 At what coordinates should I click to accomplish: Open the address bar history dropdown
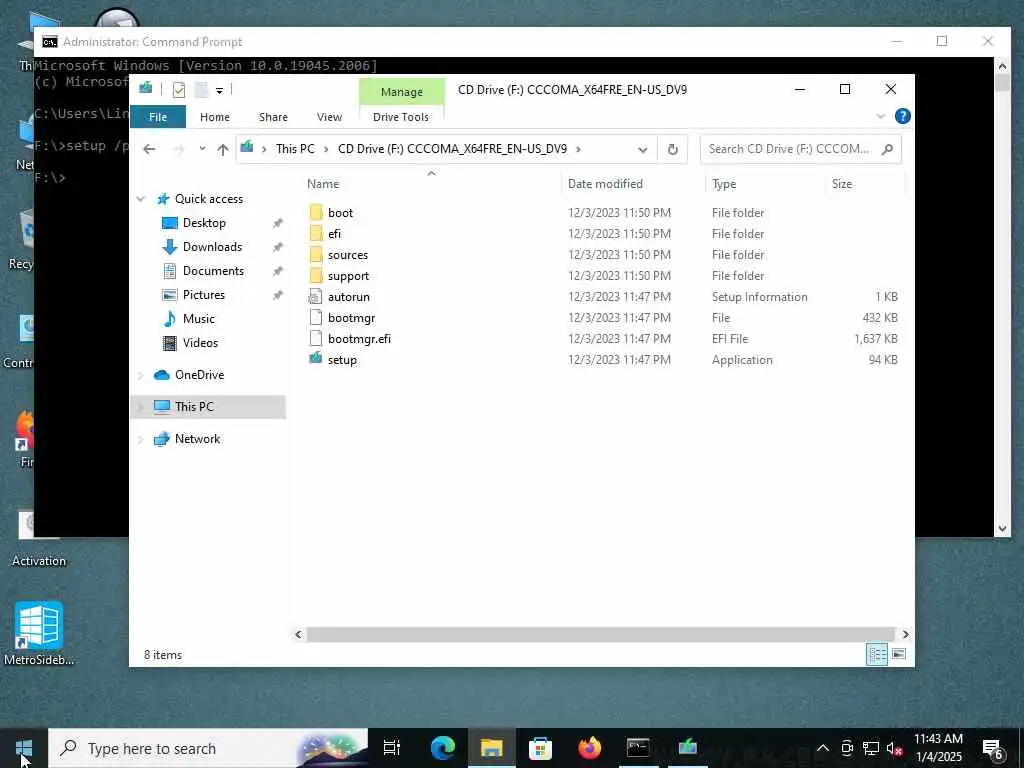643,150
